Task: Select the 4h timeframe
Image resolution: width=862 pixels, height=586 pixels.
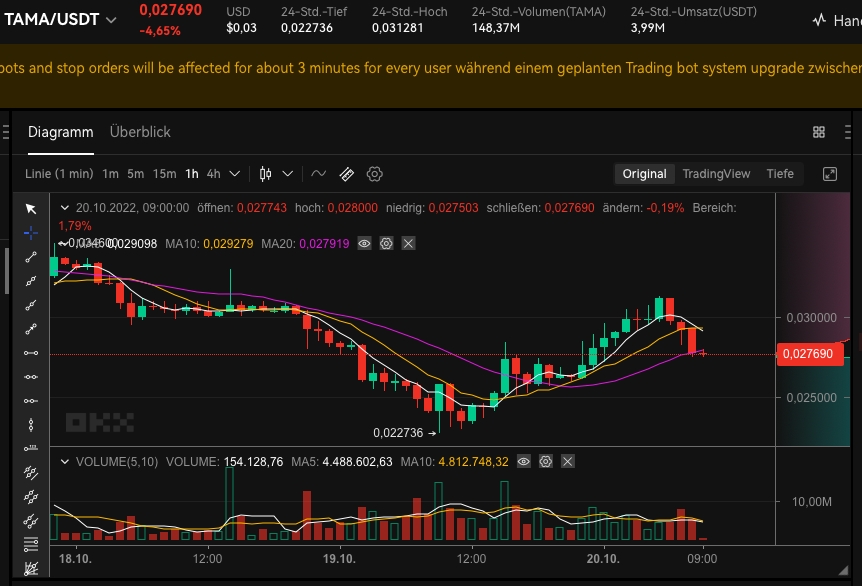Action: click(x=213, y=174)
